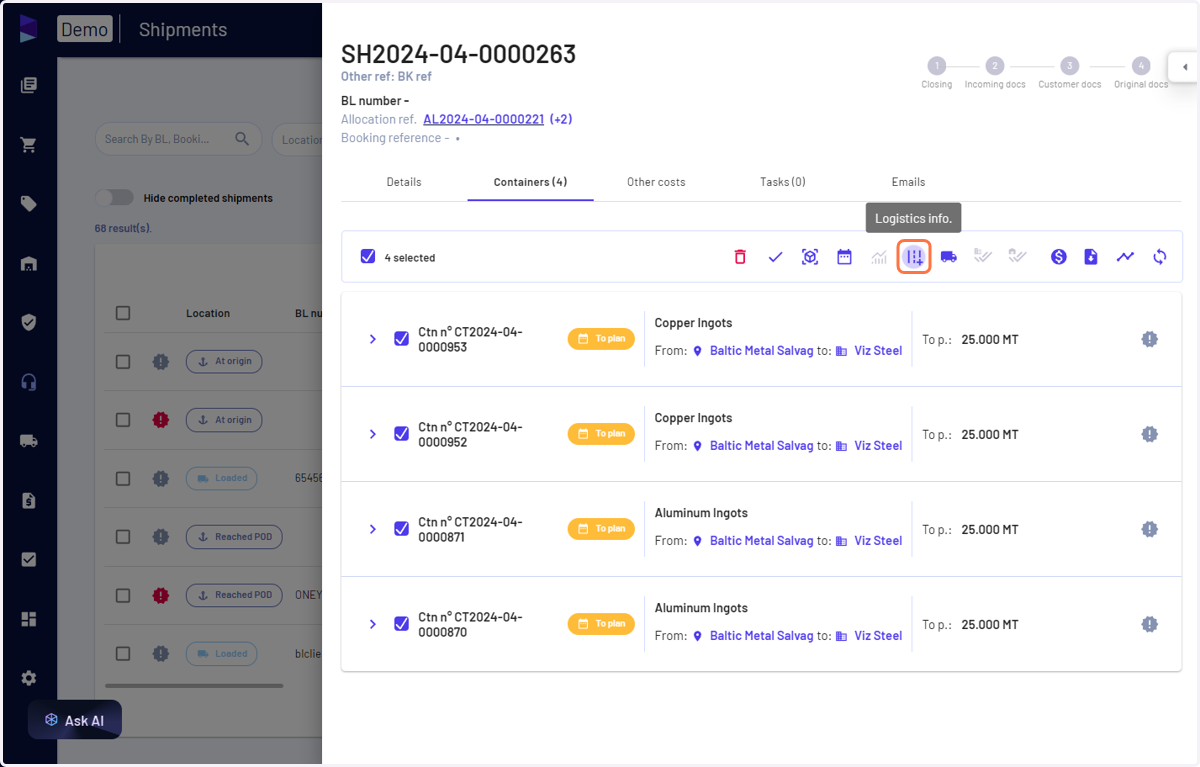This screenshot has height=767, width=1200.
Task: Open the shield check sidebar icon
Action: (29, 322)
